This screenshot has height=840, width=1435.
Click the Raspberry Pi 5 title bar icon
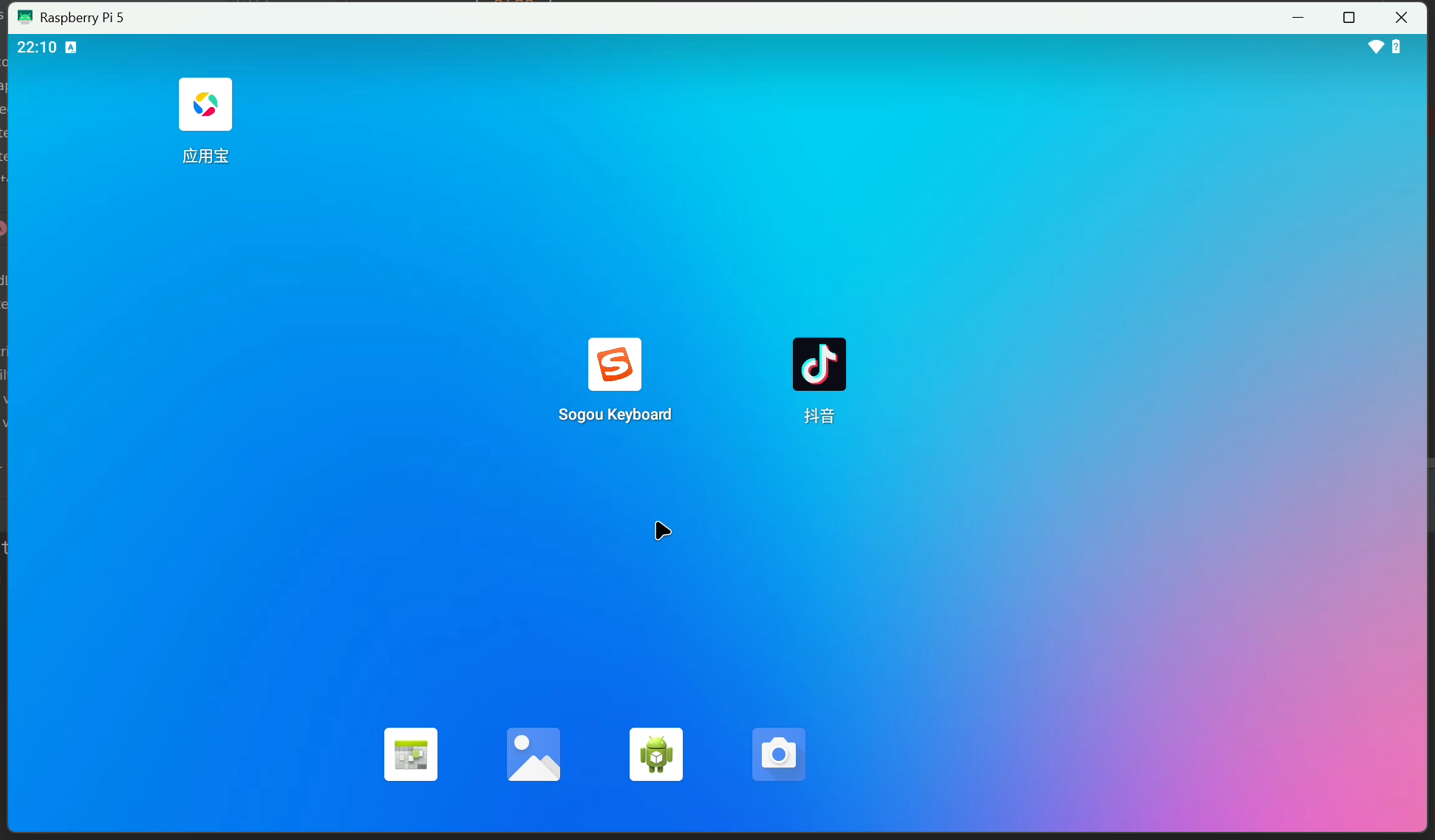coord(25,17)
